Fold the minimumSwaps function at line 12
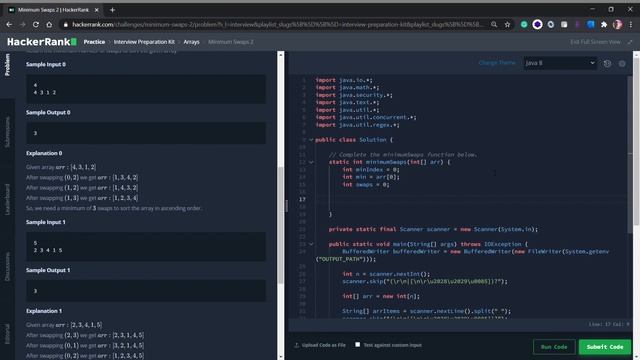The height and width of the screenshot is (360, 640). pos(311,162)
